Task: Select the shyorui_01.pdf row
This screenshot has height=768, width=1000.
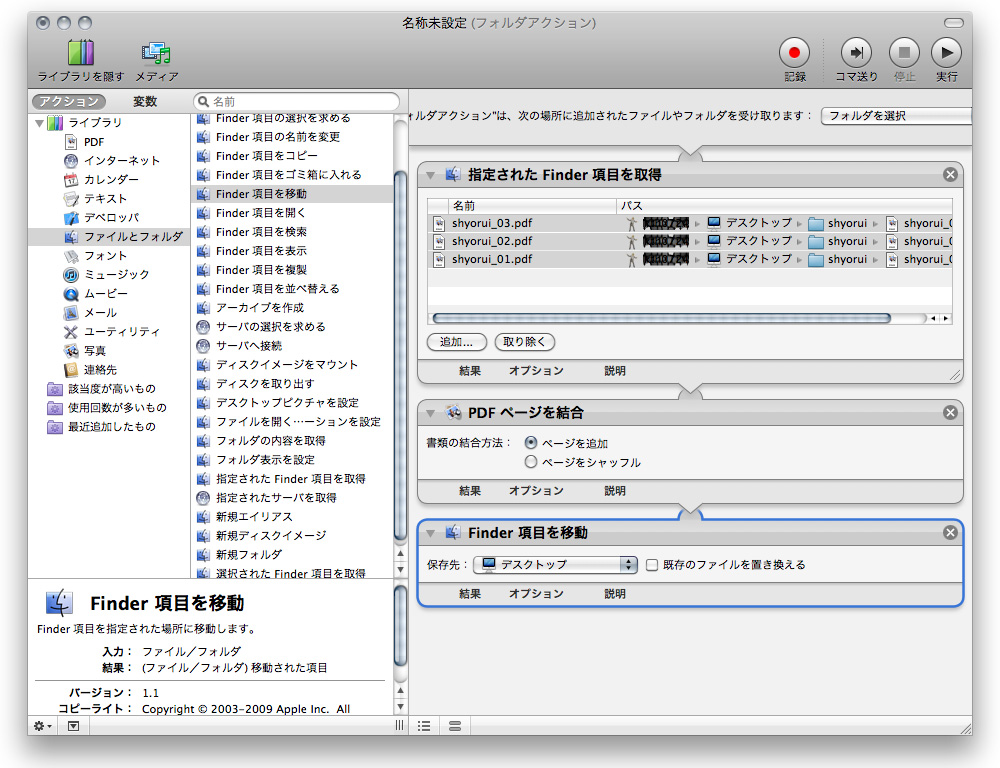Action: pos(690,259)
